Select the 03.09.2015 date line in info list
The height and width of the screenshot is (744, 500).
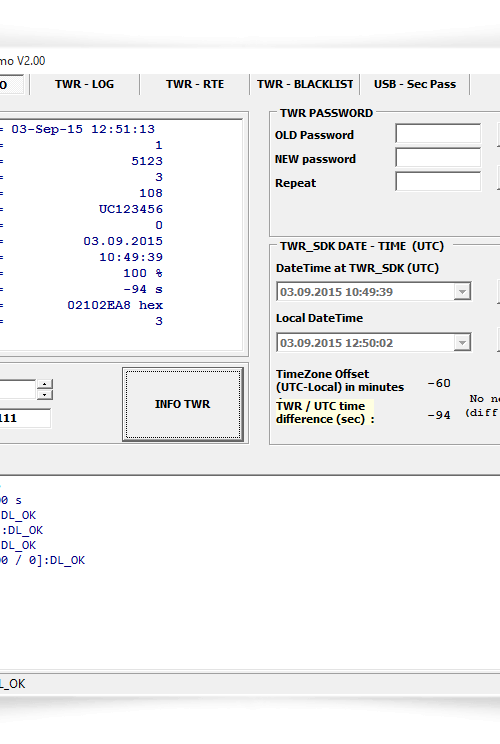click(123, 241)
